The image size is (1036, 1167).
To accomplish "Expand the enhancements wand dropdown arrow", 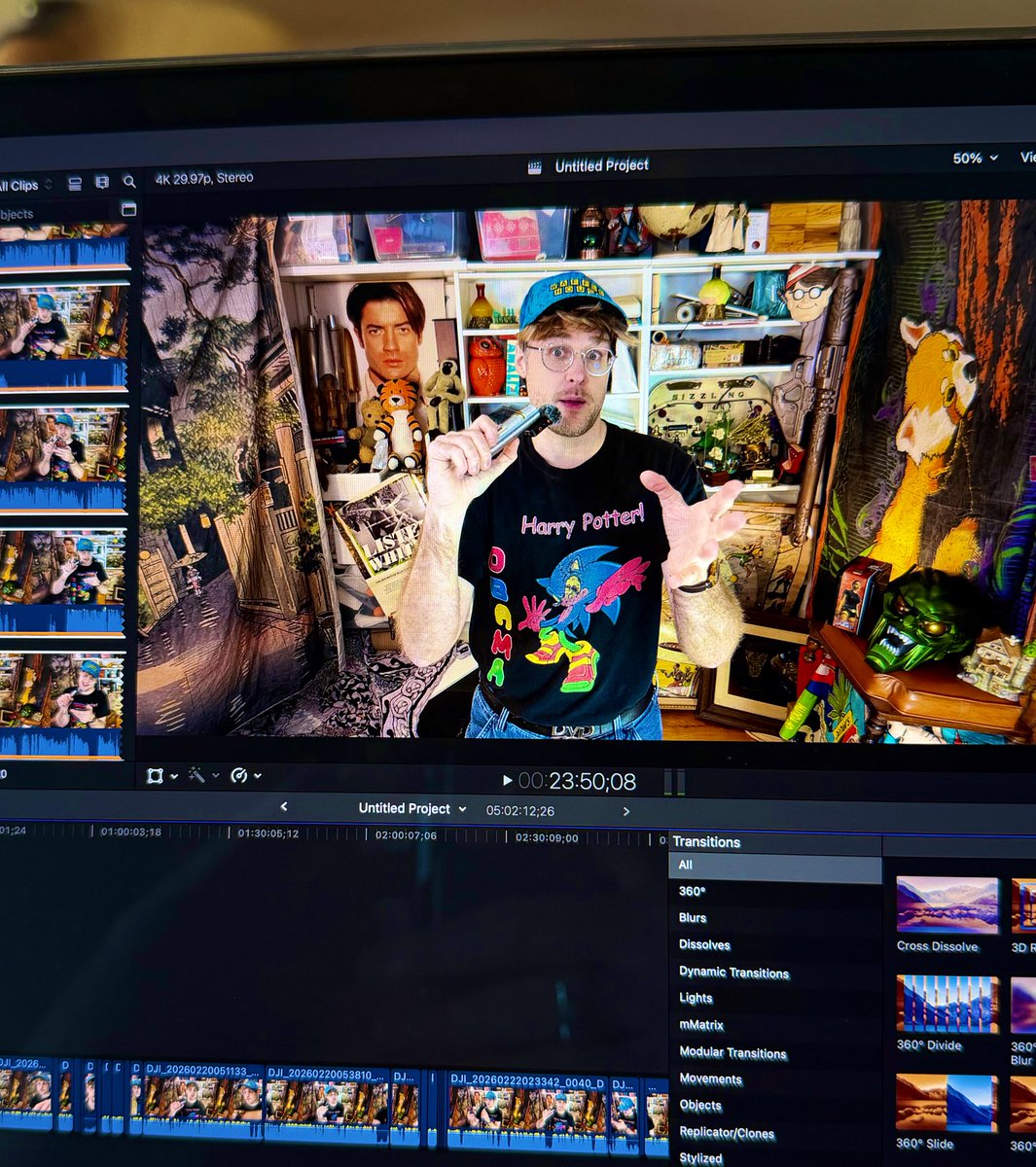I will pyautogui.click(x=215, y=776).
